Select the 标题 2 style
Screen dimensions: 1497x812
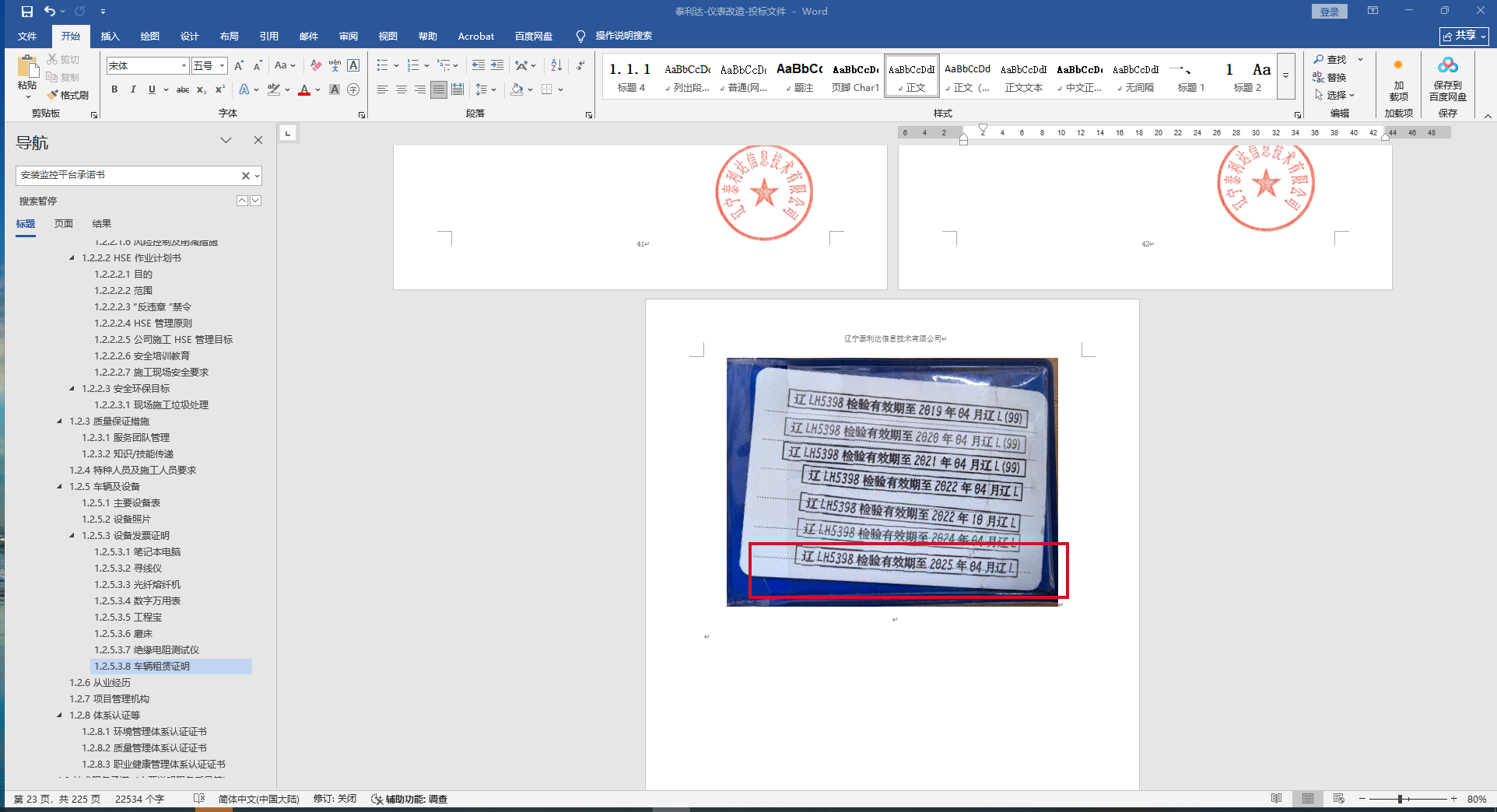[1247, 77]
